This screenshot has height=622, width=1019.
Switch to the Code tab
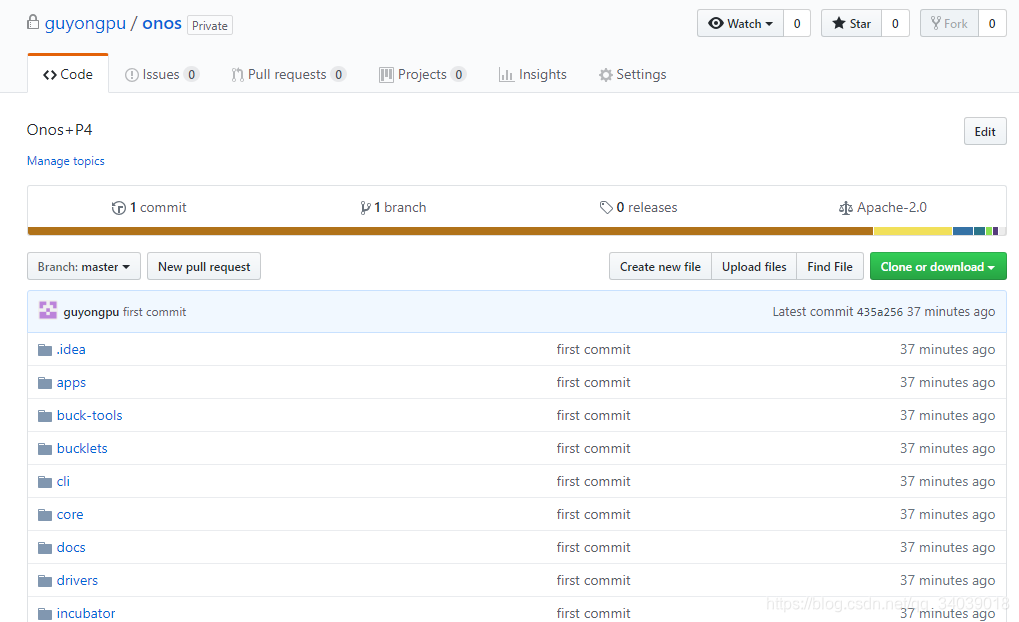tap(68, 73)
